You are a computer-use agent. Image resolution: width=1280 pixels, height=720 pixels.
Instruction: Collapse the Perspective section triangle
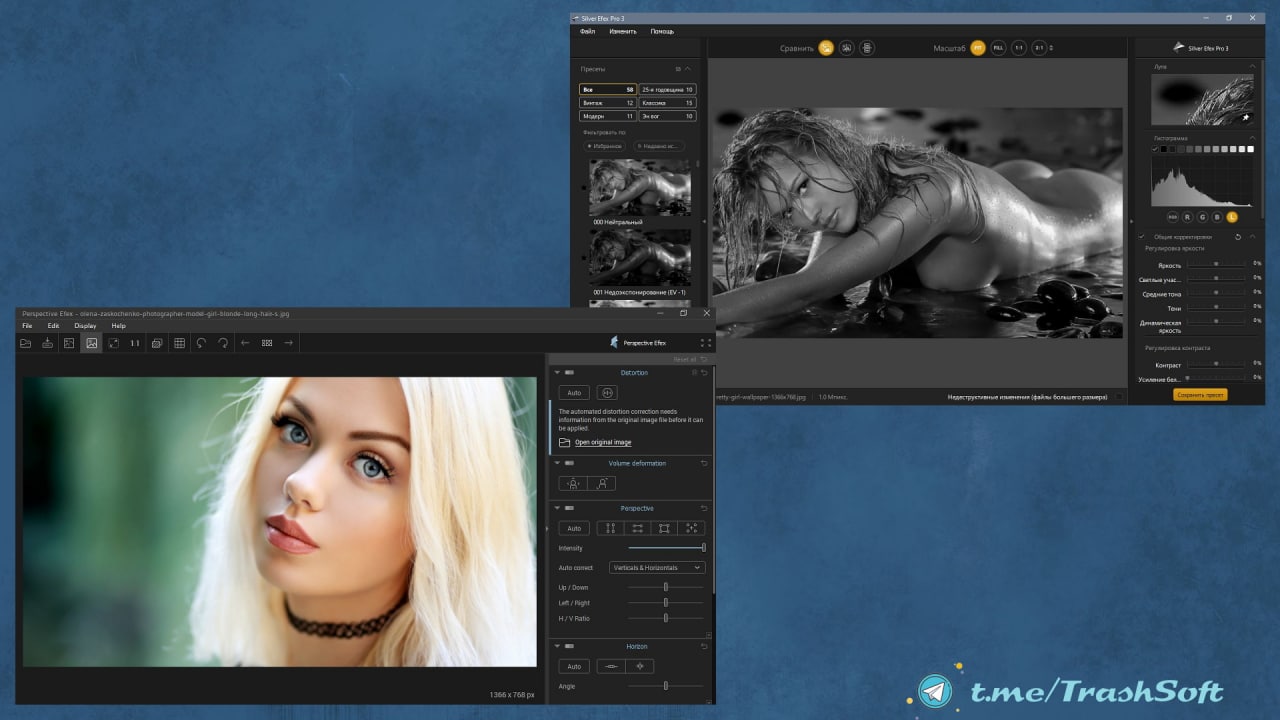point(556,509)
